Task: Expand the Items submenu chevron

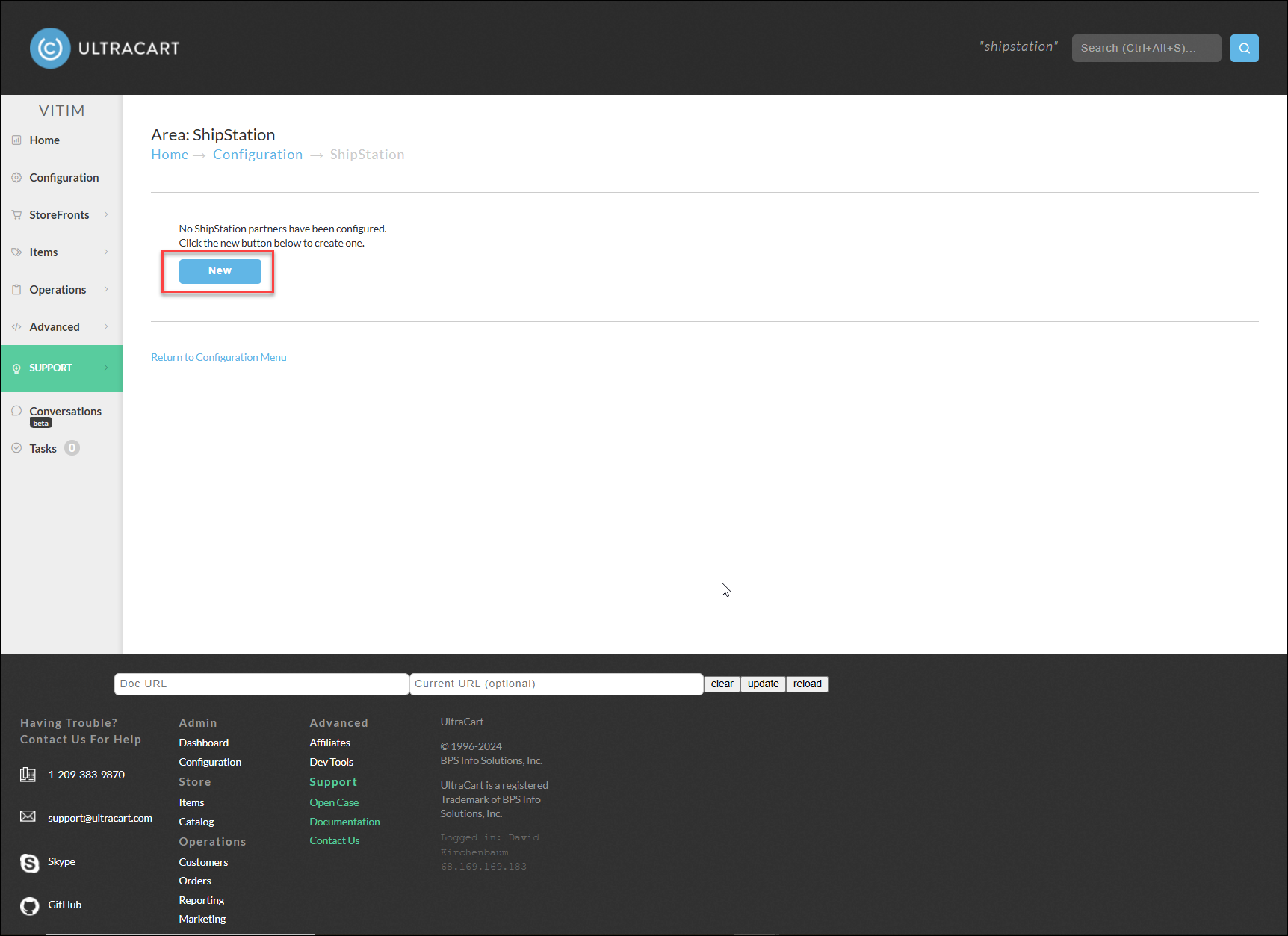Action: tap(106, 252)
